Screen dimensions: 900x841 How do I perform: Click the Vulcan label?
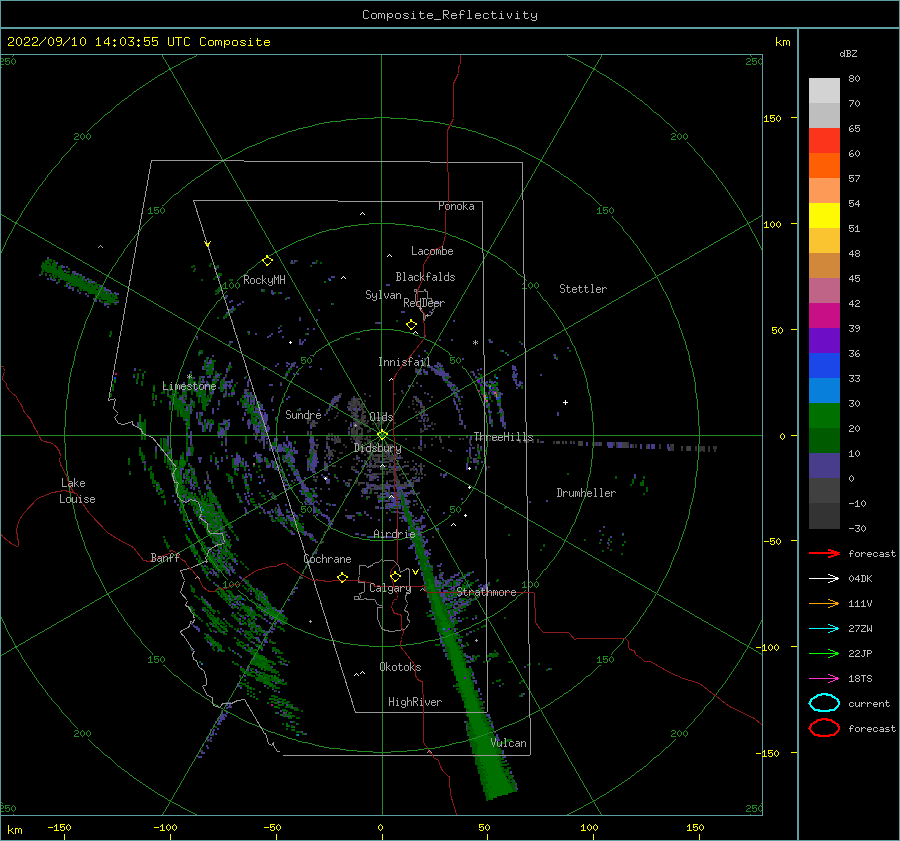click(x=509, y=743)
